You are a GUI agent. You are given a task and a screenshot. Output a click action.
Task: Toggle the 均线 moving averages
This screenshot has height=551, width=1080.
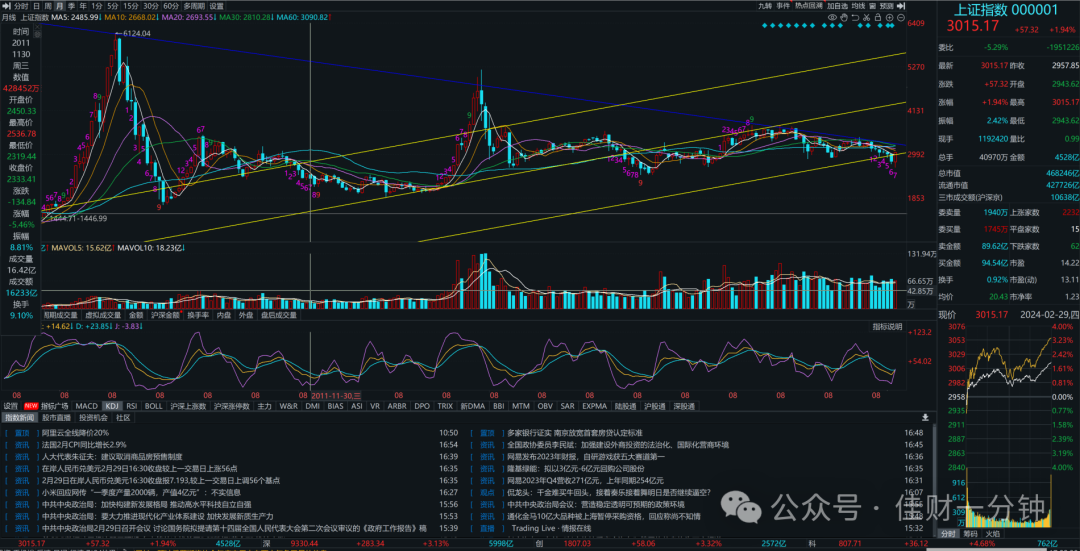tap(858, 6)
